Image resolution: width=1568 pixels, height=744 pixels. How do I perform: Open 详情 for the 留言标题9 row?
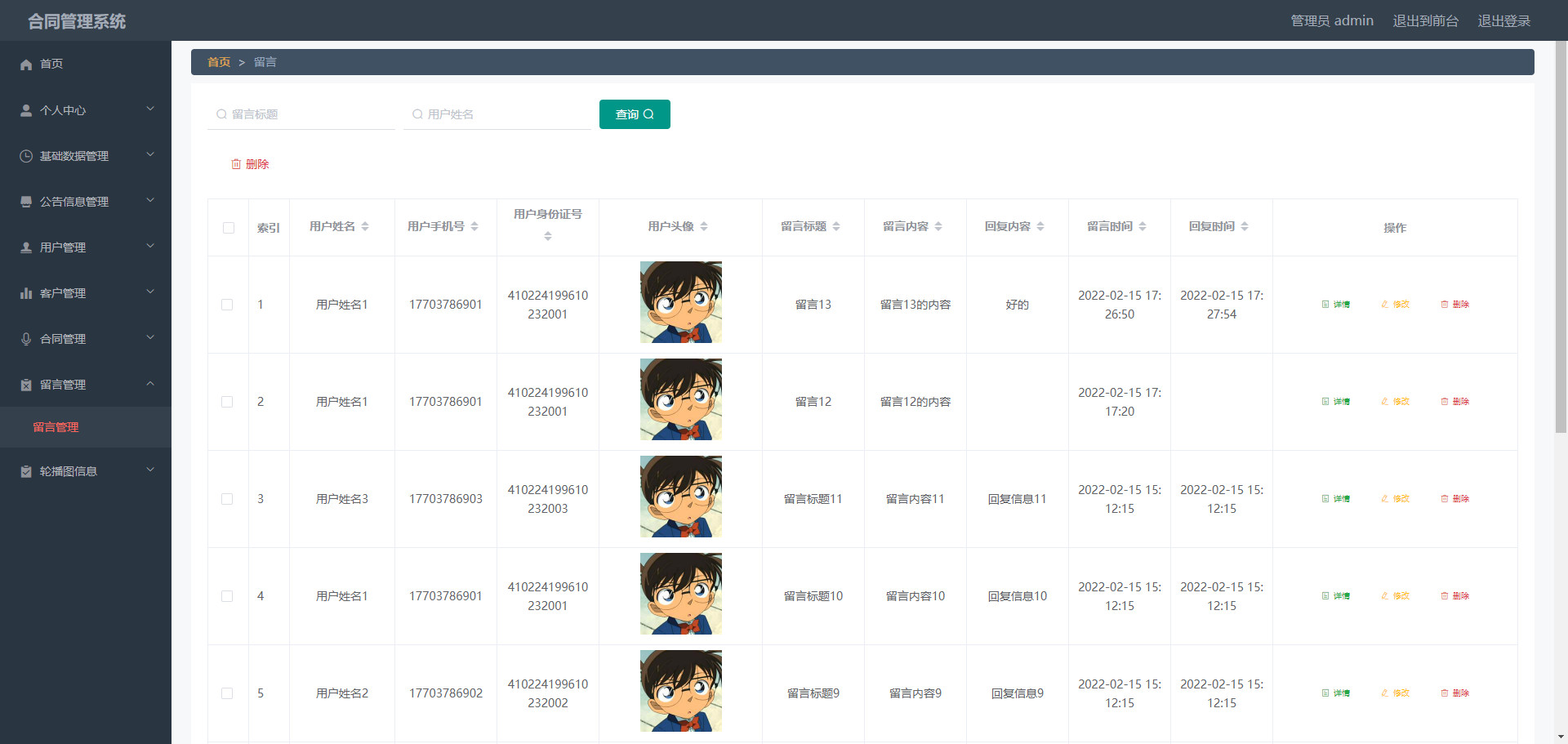1336,693
